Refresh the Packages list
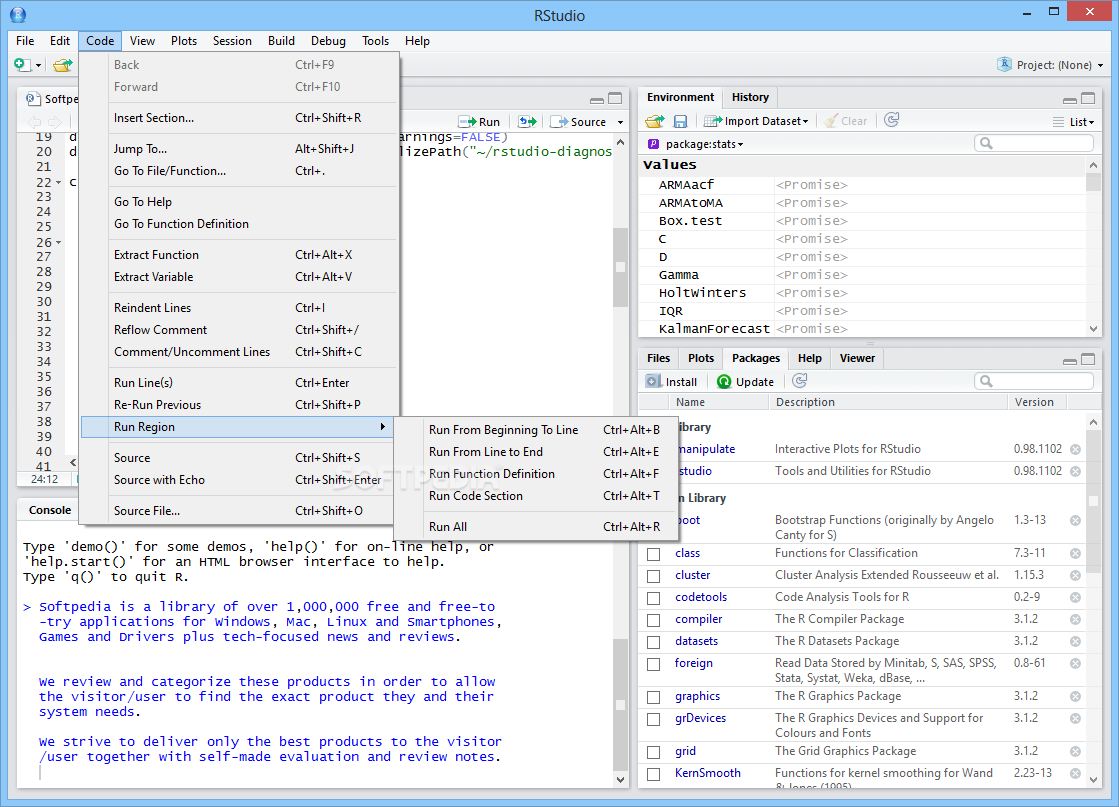 click(x=800, y=381)
